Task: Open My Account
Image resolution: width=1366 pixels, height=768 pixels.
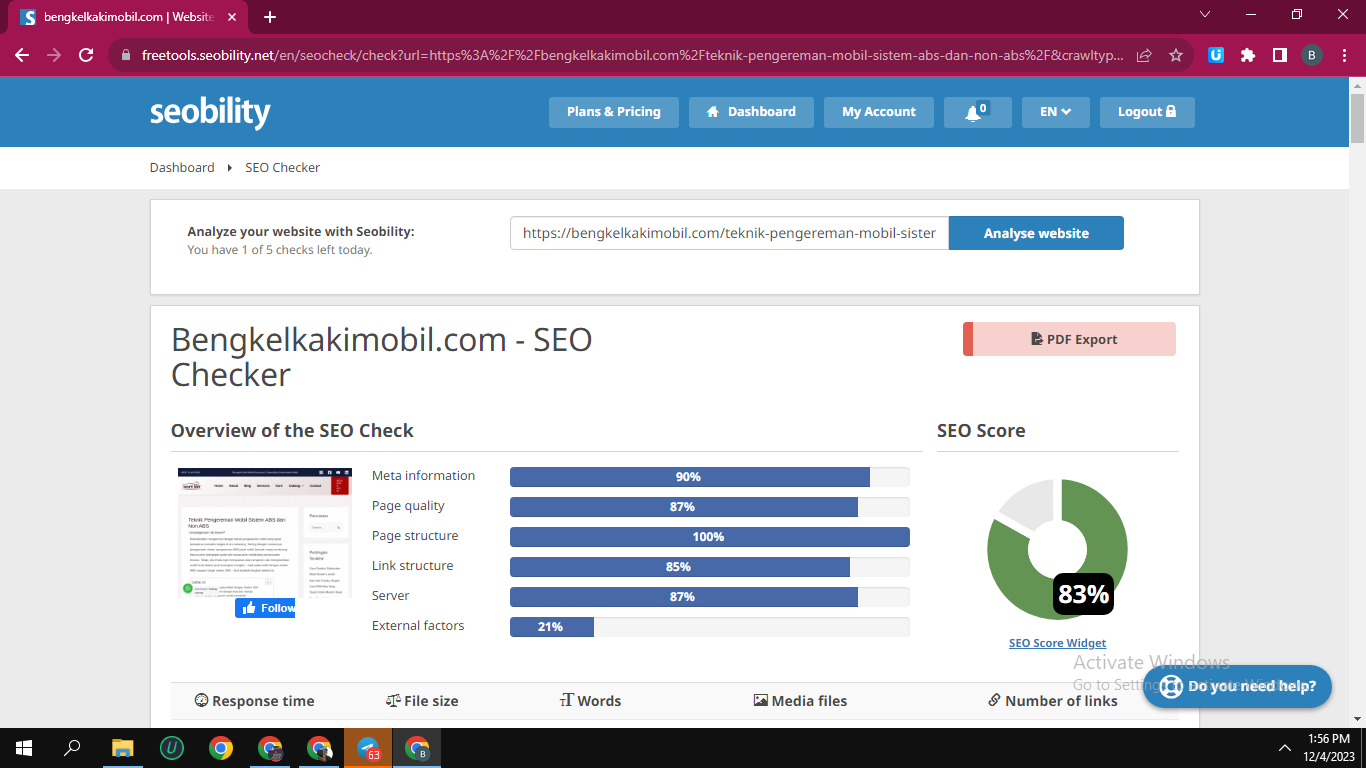Action: click(x=878, y=112)
